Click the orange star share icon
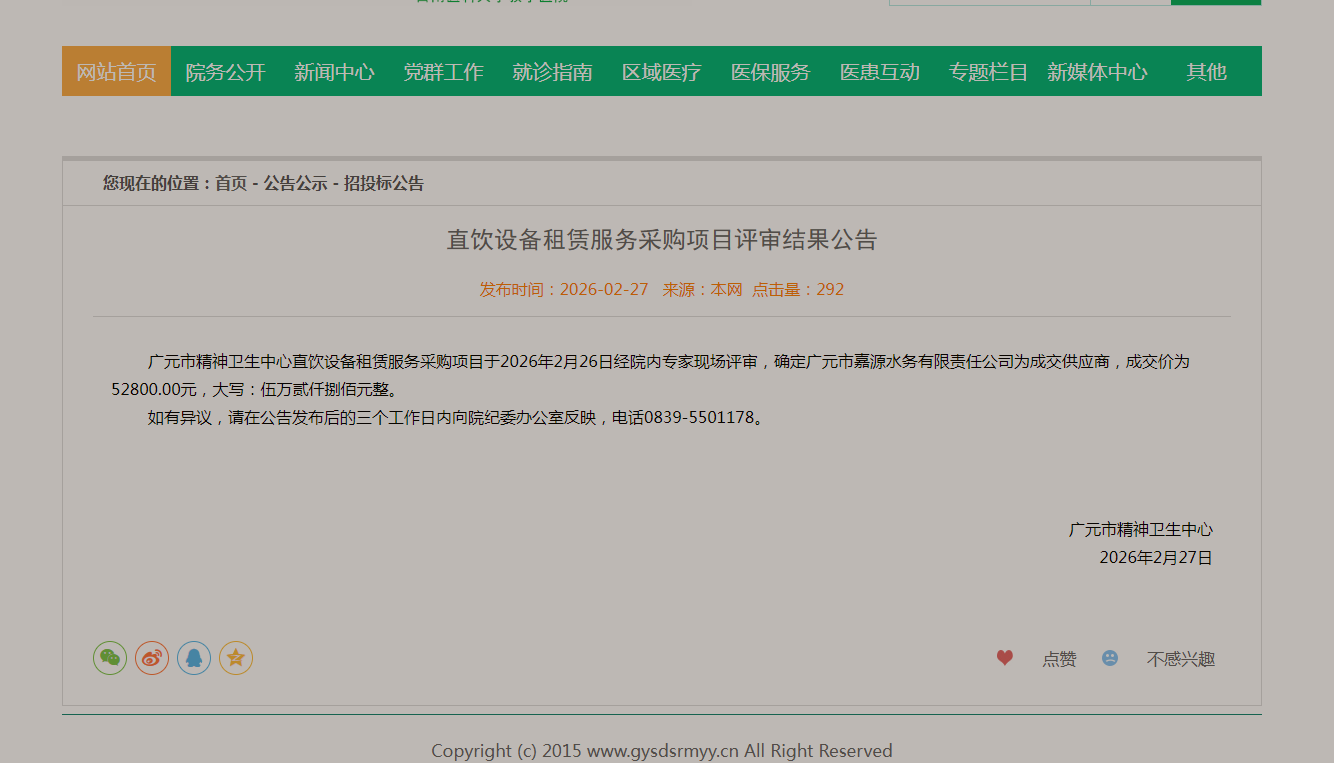 coord(236,658)
